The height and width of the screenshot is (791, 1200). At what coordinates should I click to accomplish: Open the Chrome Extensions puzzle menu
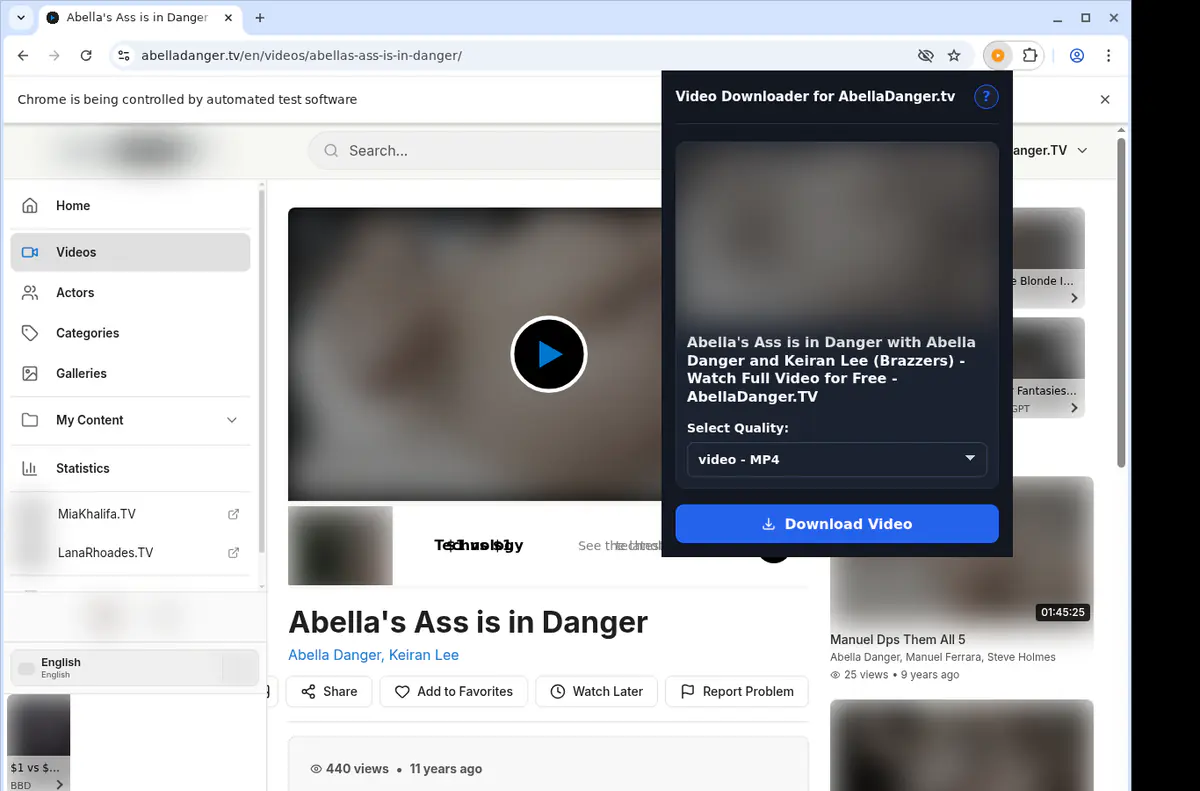tap(1030, 56)
